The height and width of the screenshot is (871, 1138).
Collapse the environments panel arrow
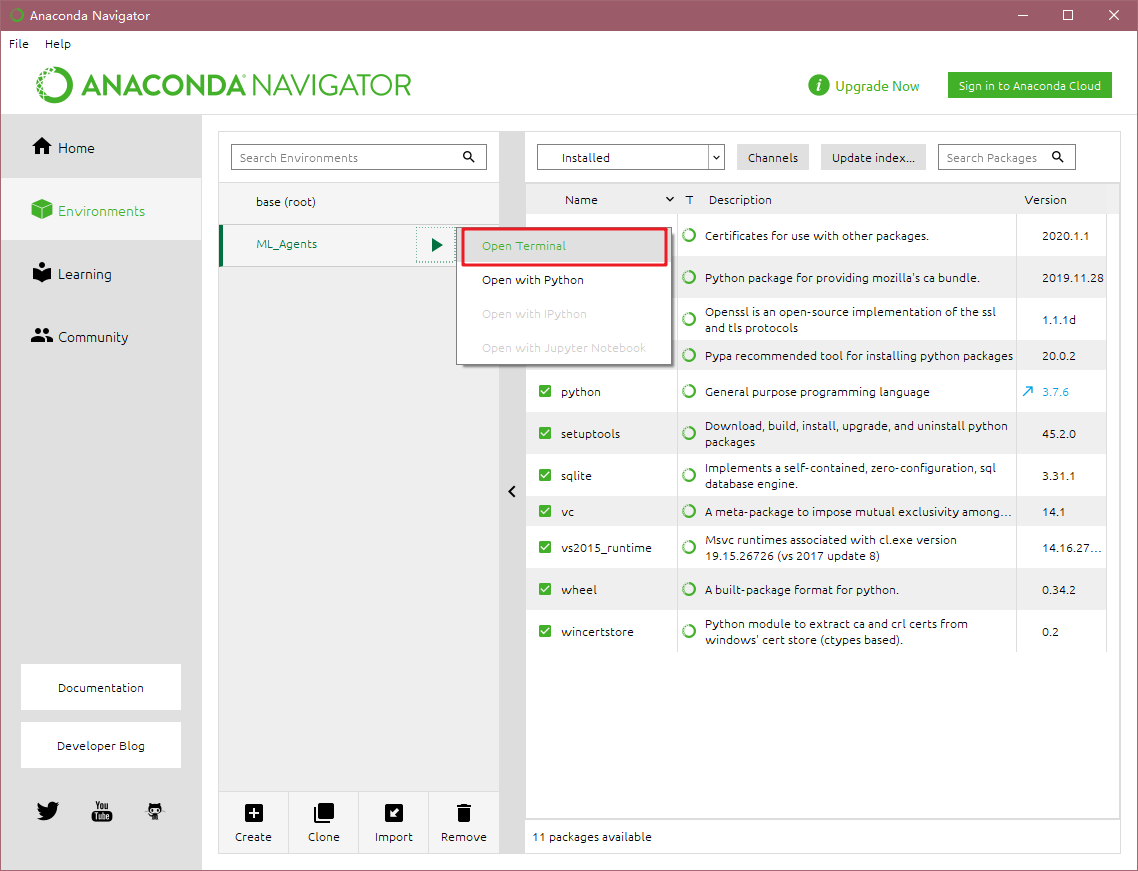(x=512, y=491)
